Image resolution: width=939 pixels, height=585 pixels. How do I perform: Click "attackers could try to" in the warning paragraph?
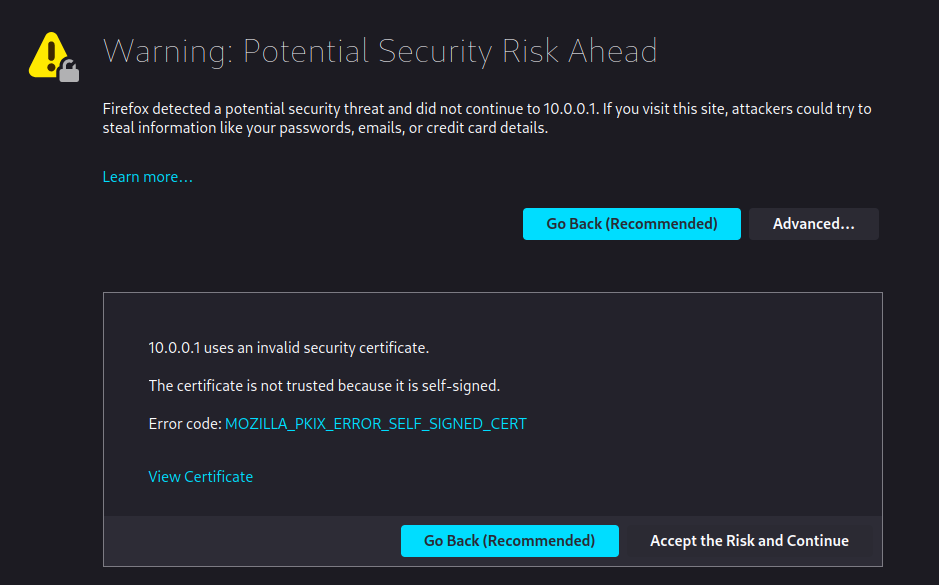point(801,109)
